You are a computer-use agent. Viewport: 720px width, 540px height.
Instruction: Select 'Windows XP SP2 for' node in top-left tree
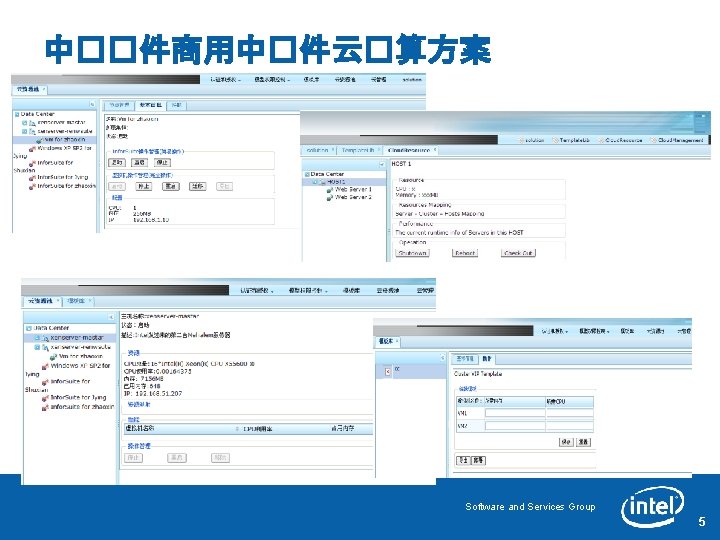point(64,148)
